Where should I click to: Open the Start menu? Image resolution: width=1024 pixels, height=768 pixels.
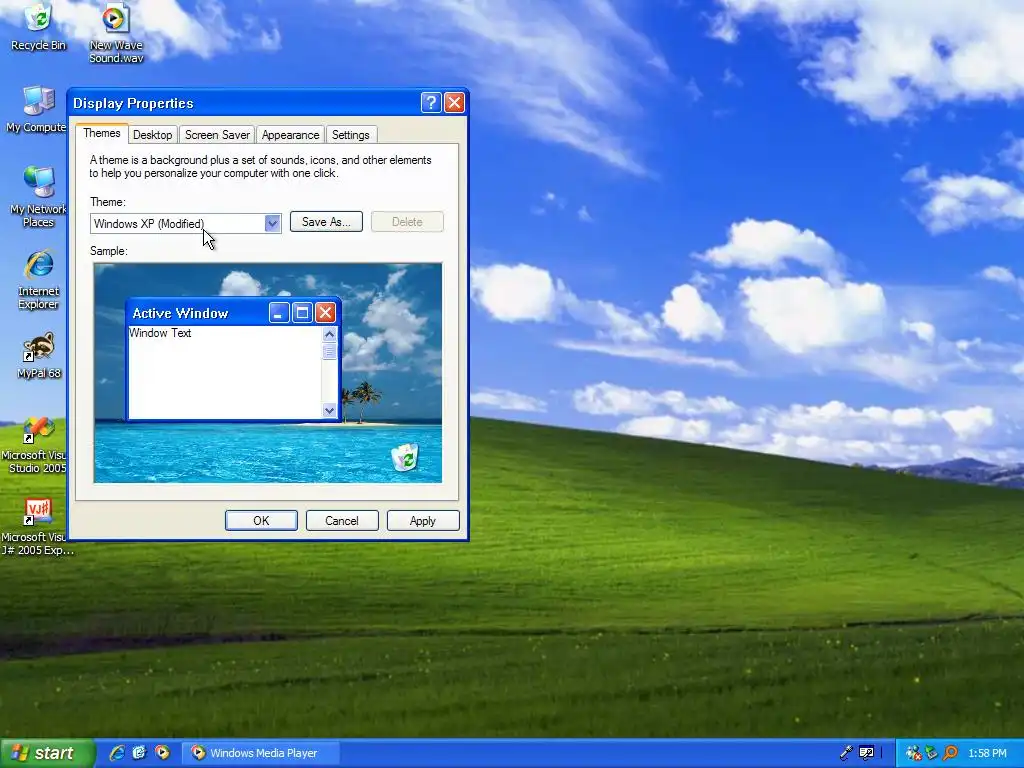[47, 753]
